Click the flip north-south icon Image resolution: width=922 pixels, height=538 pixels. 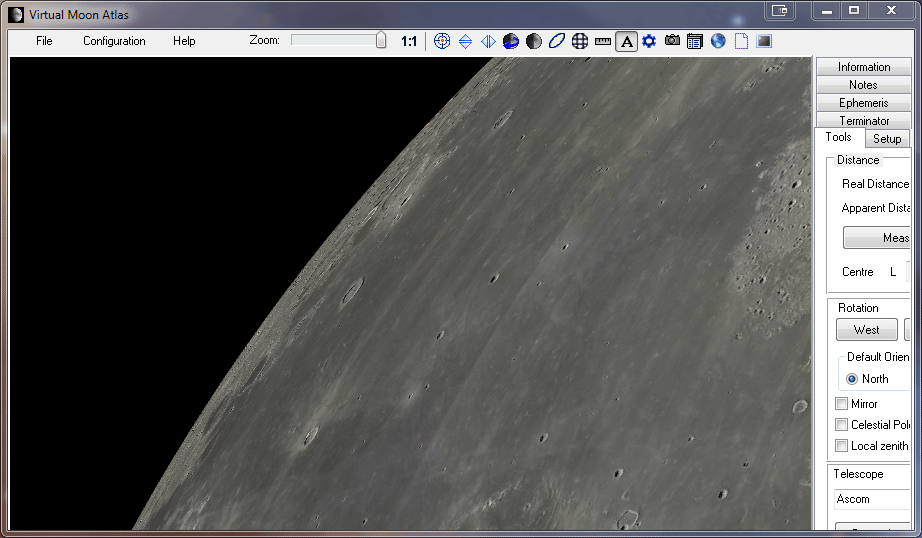(x=465, y=41)
